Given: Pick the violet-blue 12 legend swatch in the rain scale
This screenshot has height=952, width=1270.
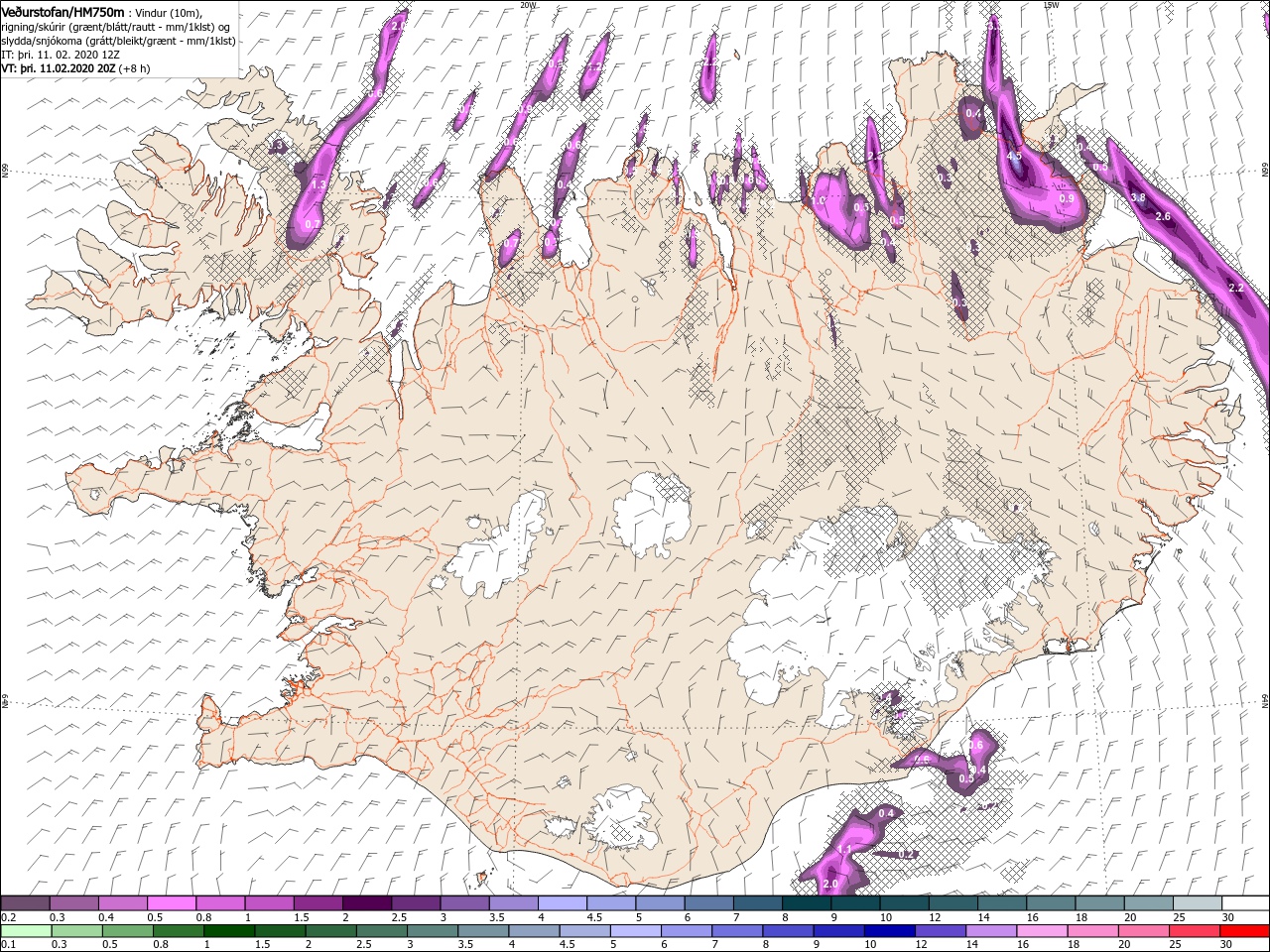Looking at the screenshot, I should (940, 930).
